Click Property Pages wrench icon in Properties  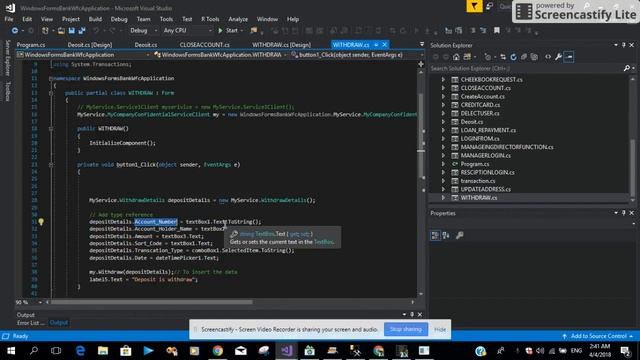tap(460, 236)
